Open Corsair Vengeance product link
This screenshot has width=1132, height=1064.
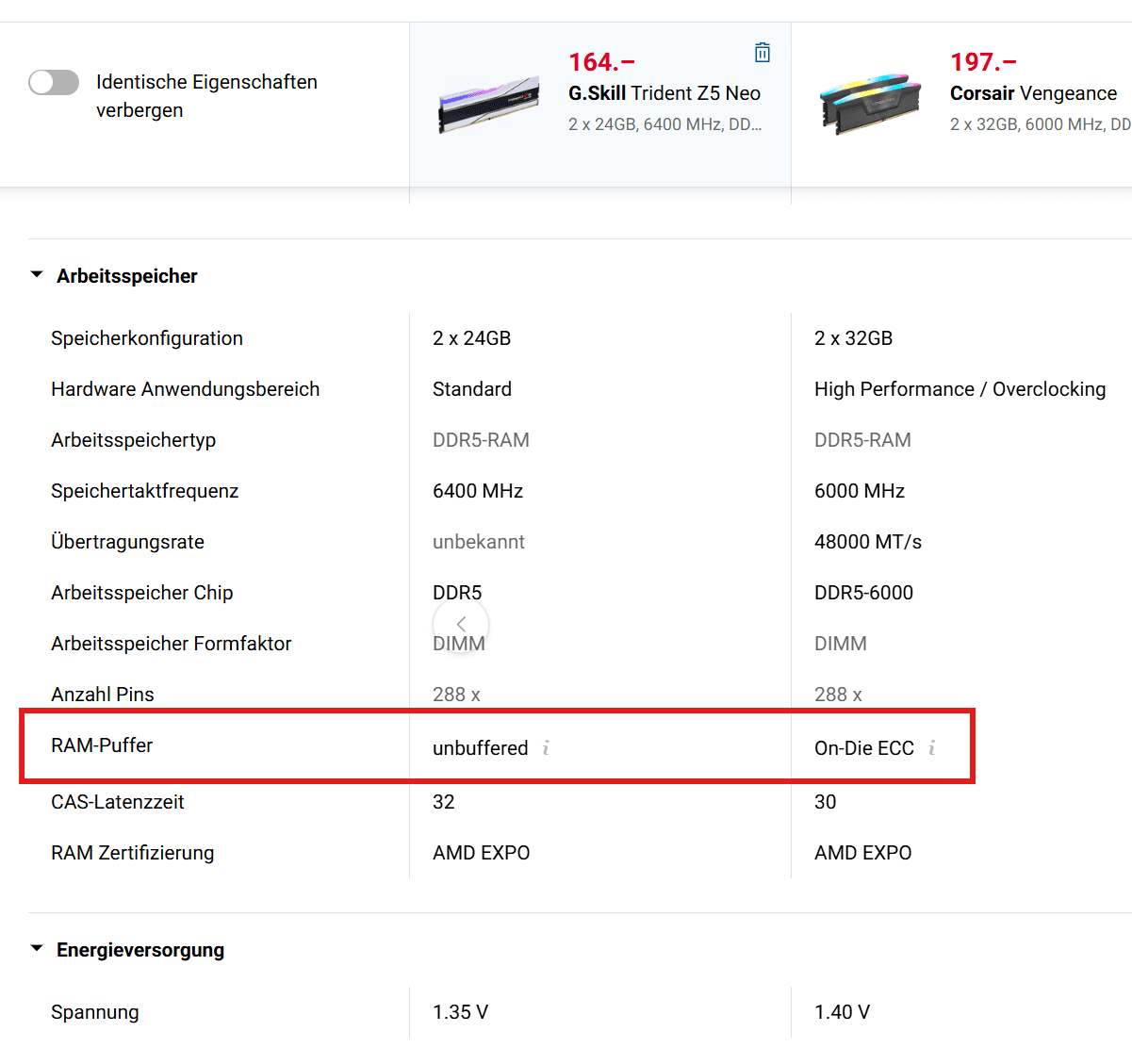1033,93
